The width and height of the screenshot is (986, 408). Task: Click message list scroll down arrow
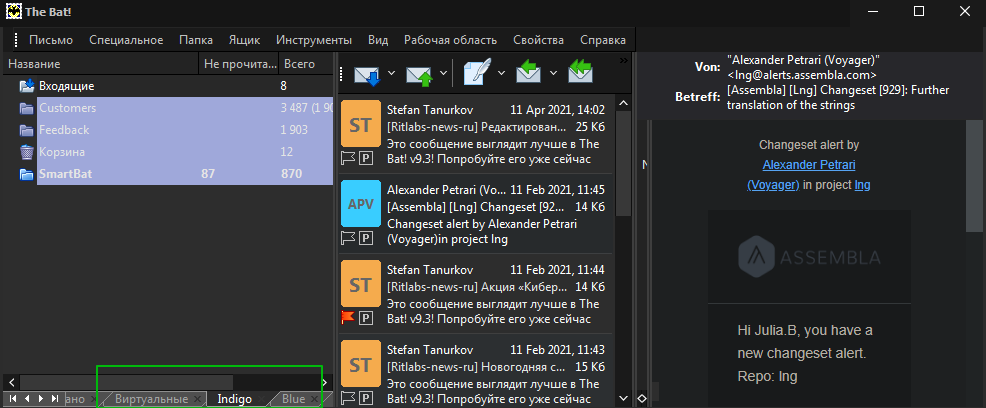(x=623, y=398)
